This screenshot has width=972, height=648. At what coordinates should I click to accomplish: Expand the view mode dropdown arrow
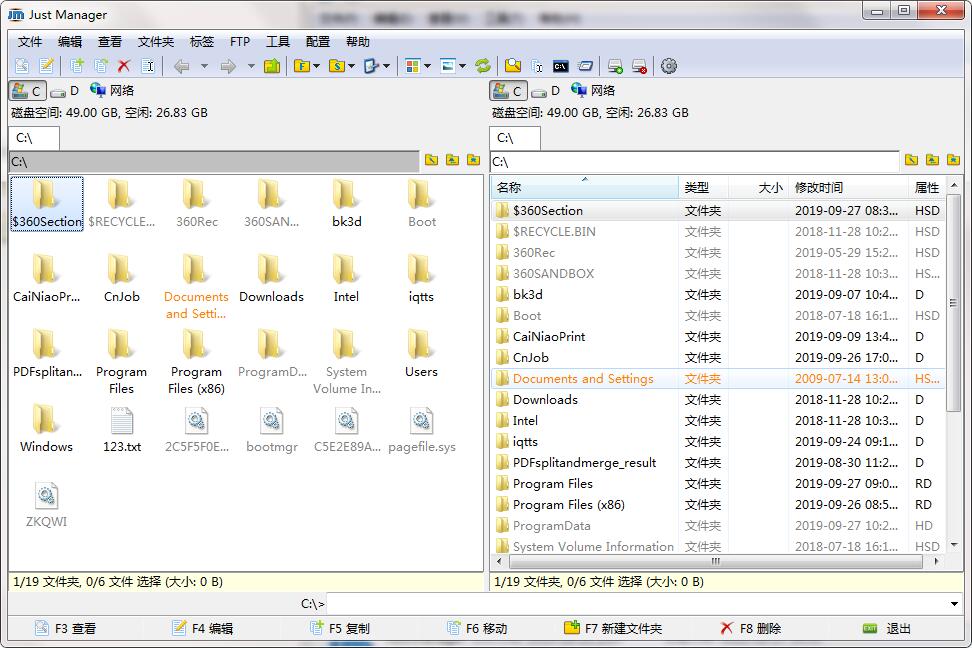pyautogui.click(x=427, y=66)
